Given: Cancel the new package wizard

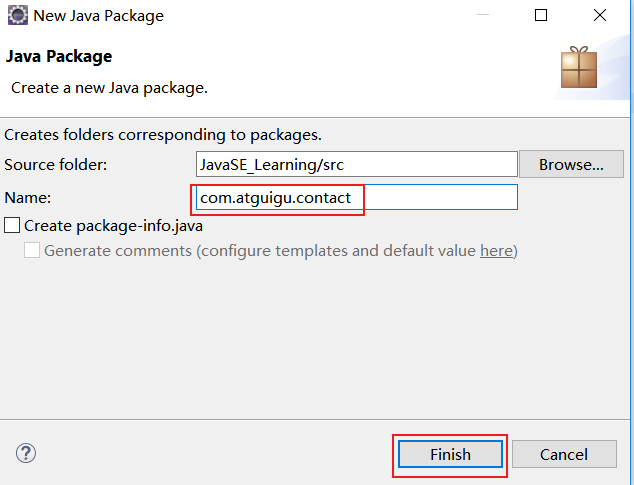Looking at the screenshot, I should 564,455.
